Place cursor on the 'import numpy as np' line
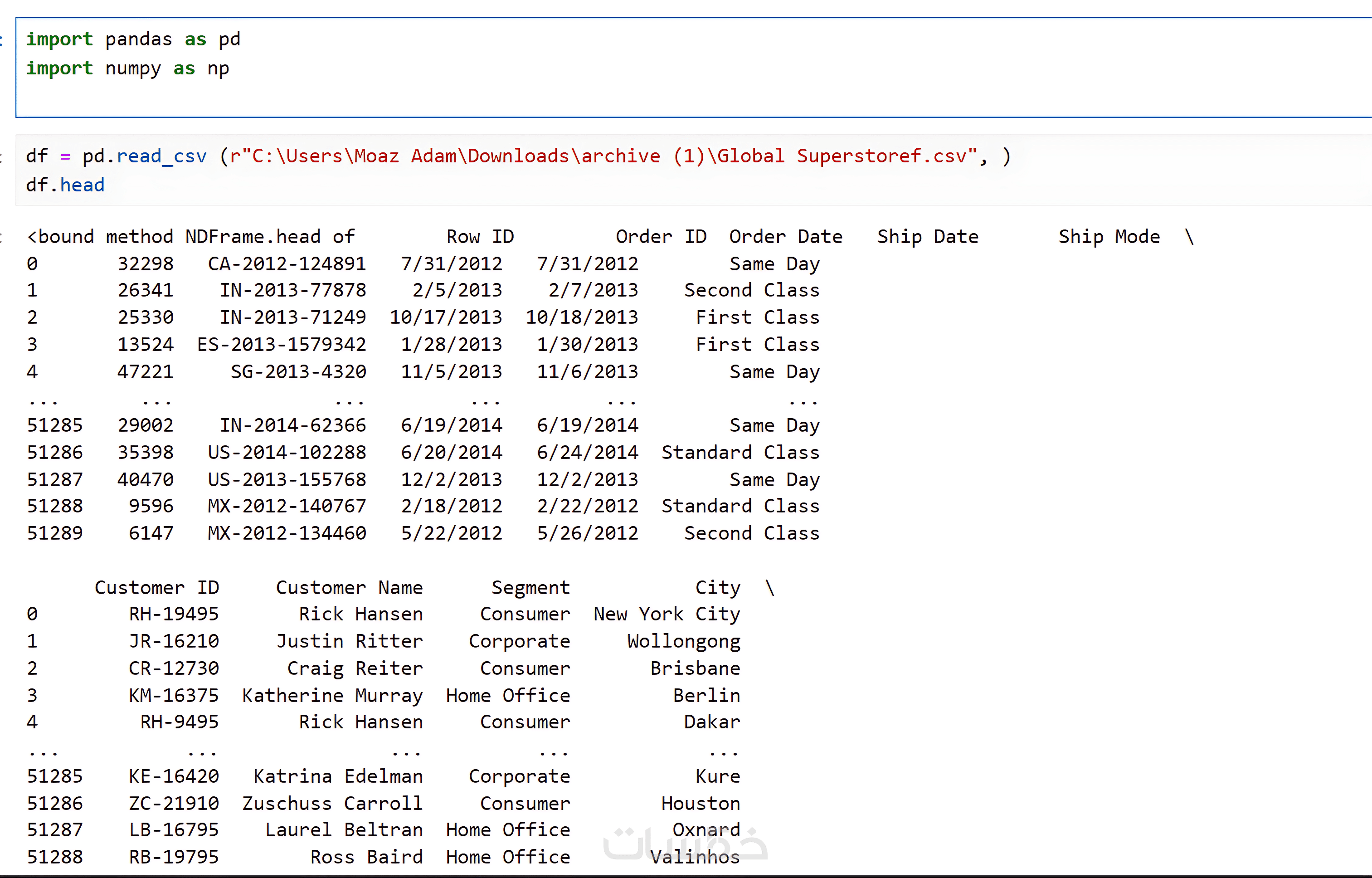The height and width of the screenshot is (878, 1372). click(128, 68)
